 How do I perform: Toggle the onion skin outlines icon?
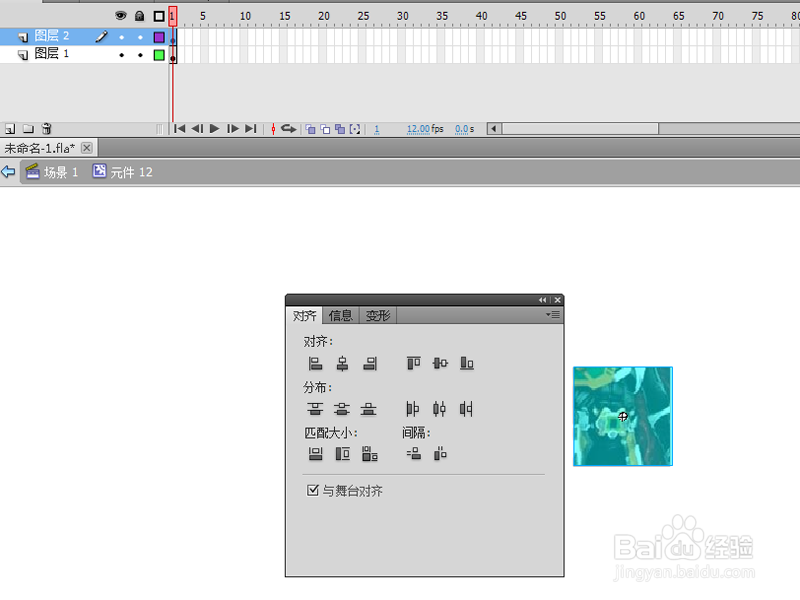tap(325, 129)
